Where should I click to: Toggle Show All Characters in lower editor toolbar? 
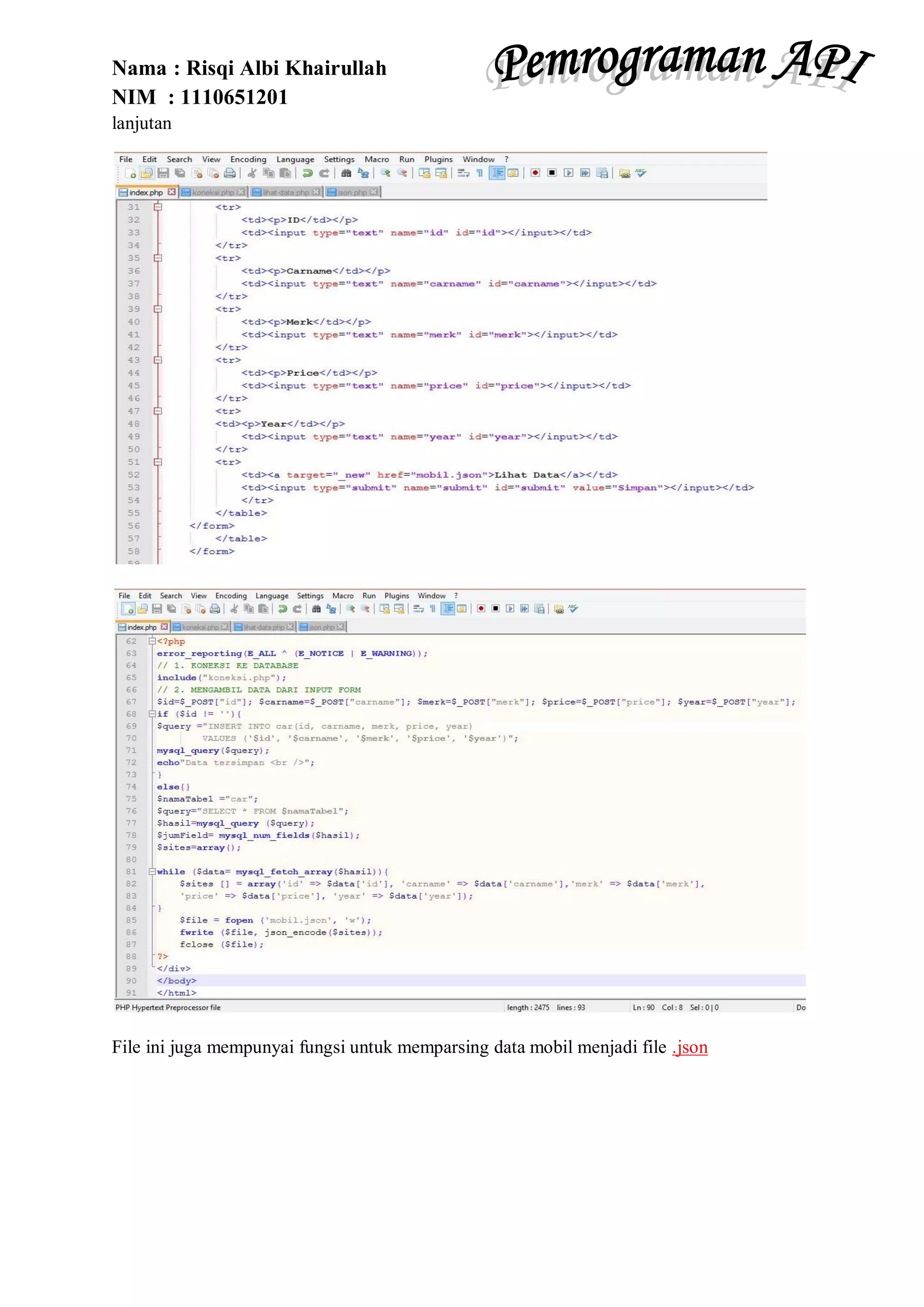click(433, 609)
